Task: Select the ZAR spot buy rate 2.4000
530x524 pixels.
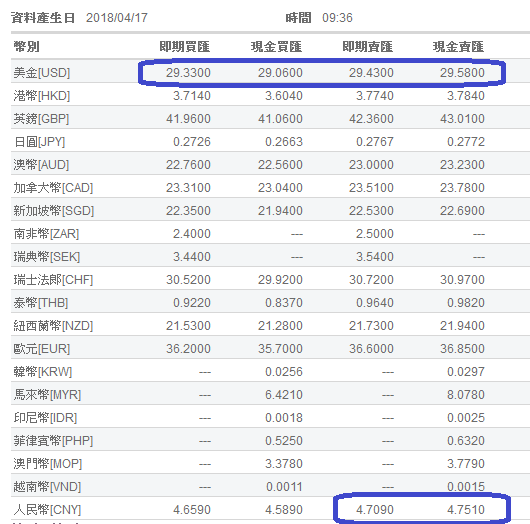Action: pyautogui.click(x=192, y=234)
